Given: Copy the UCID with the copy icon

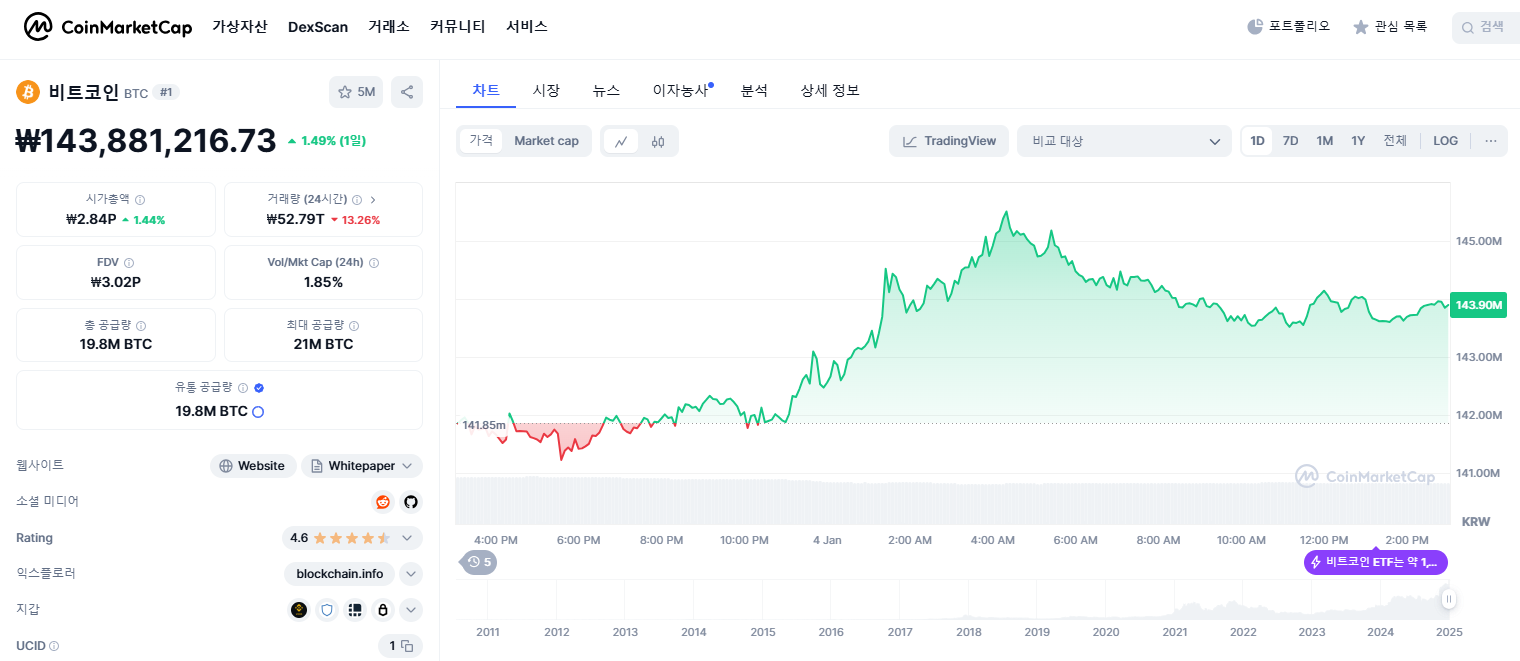Looking at the screenshot, I should [407, 646].
